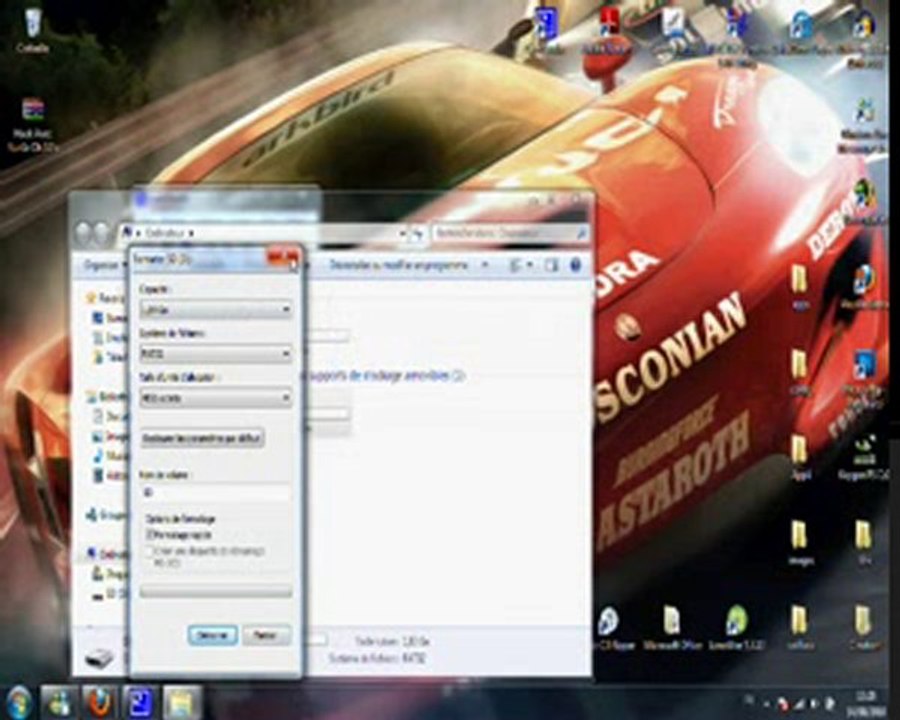The width and height of the screenshot is (900, 720).
Task: Click the blue app icon next to Firefox
Action: click(140, 702)
